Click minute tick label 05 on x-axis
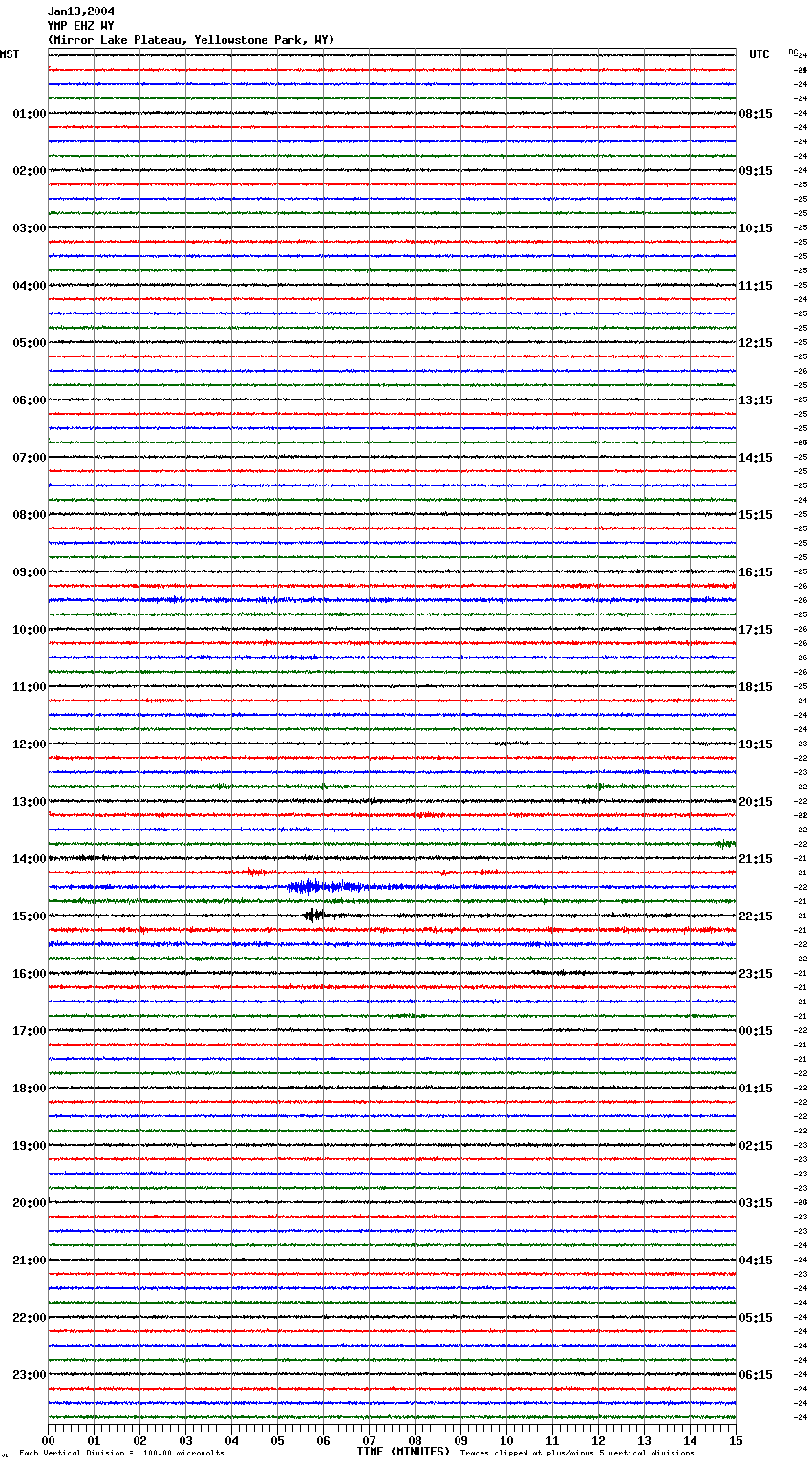The width and height of the screenshot is (812, 1466). pos(277,1440)
